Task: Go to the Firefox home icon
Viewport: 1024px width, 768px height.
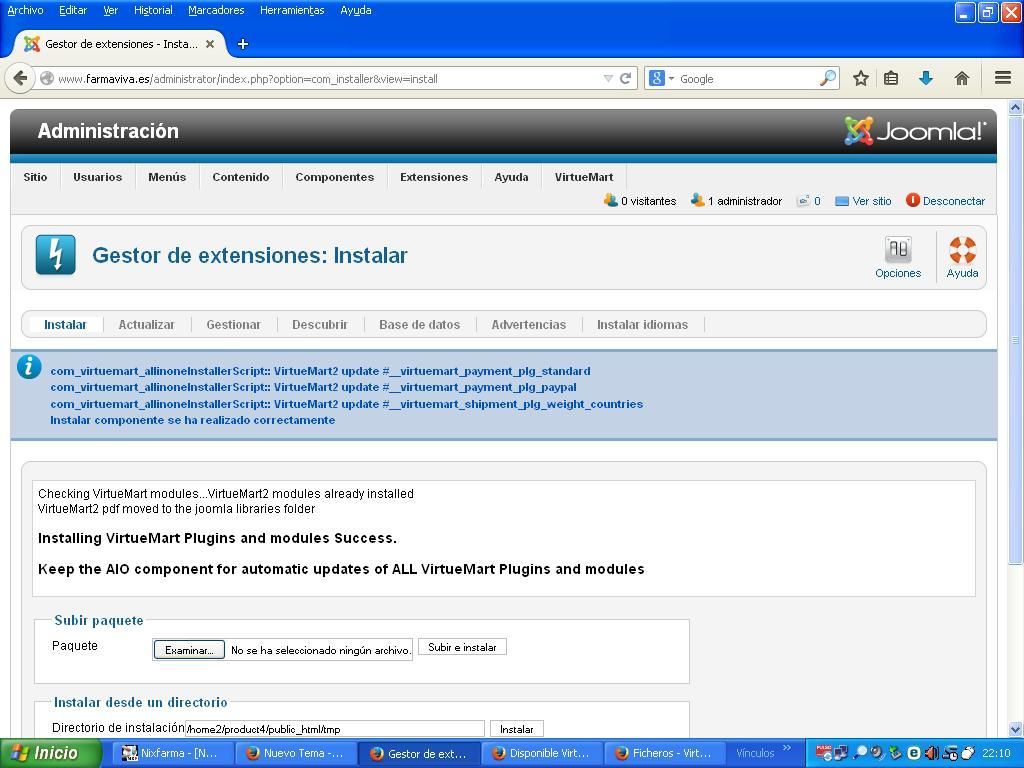Action: coord(961,78)
